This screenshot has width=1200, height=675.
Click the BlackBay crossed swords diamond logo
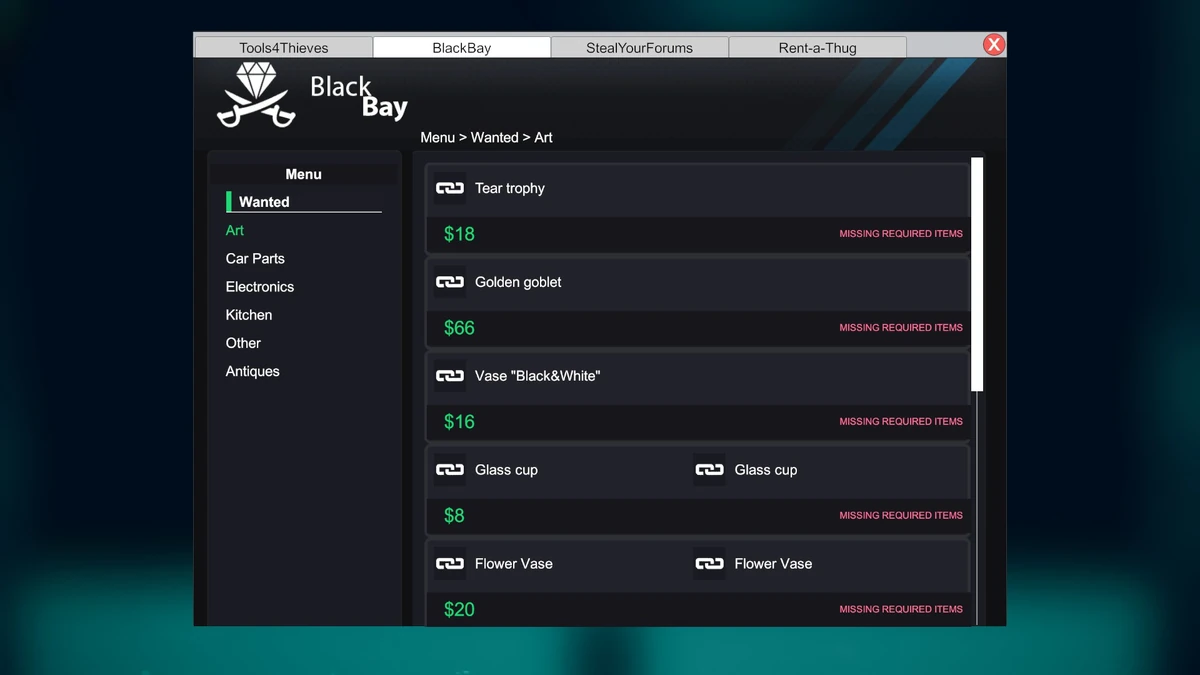tap(256, 95)
